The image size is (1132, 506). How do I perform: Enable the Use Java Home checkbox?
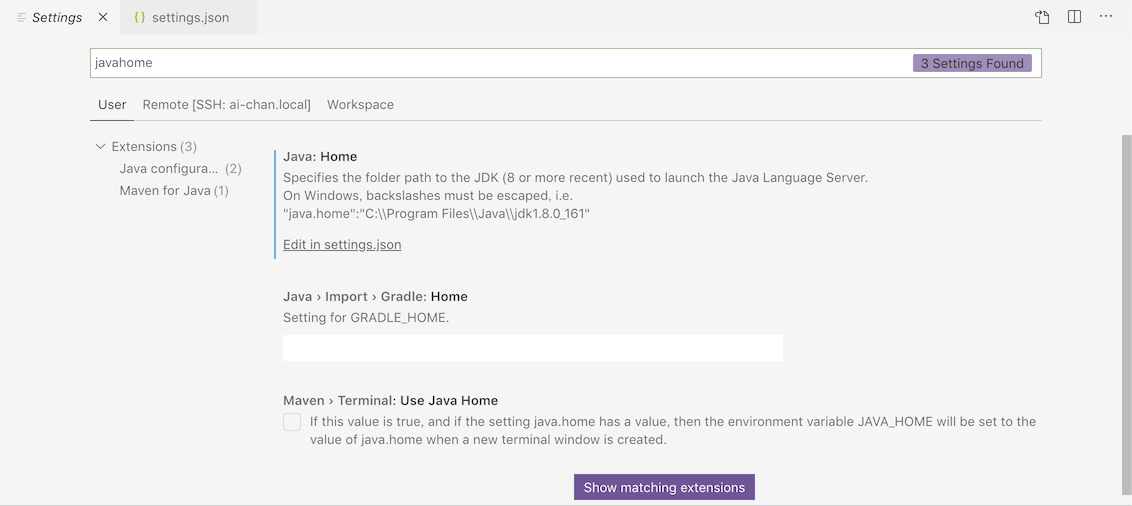pyautogui.click(x=292, y=422)
